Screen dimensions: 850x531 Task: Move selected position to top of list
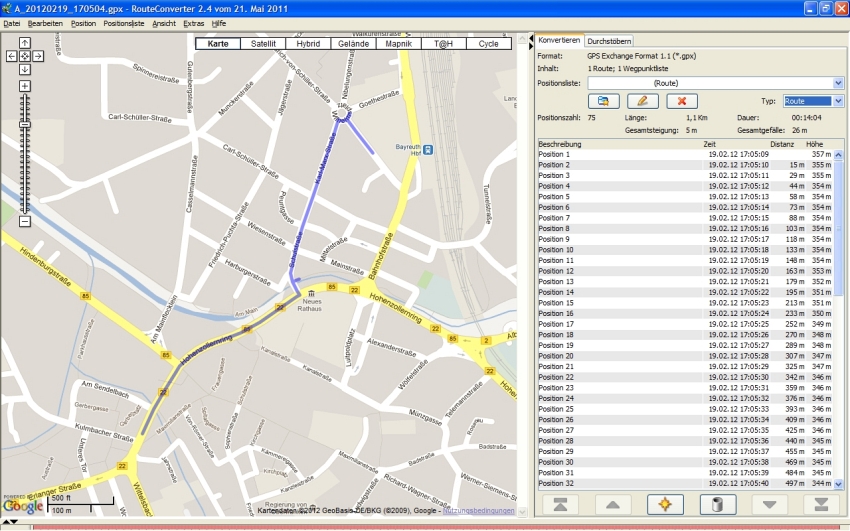[x=560, y=504]
